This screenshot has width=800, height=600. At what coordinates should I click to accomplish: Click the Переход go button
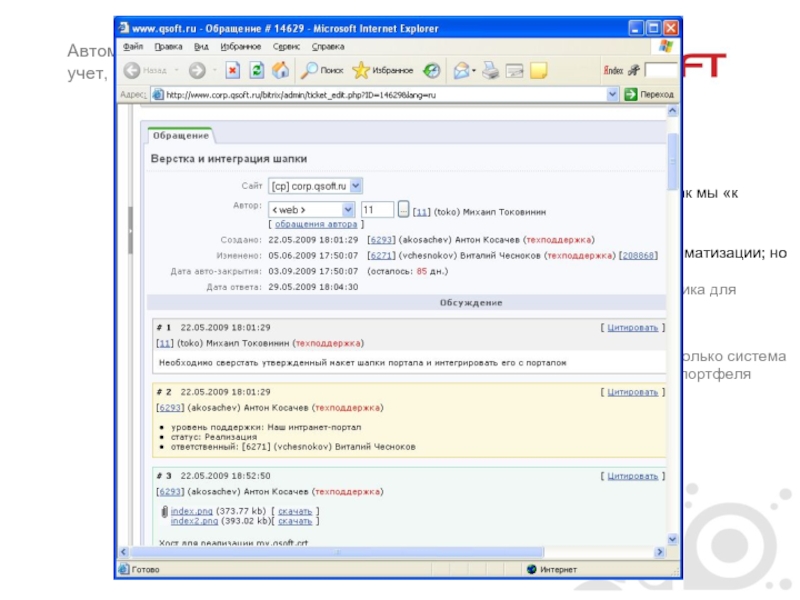pyautogui.click(x=649, y=94)
